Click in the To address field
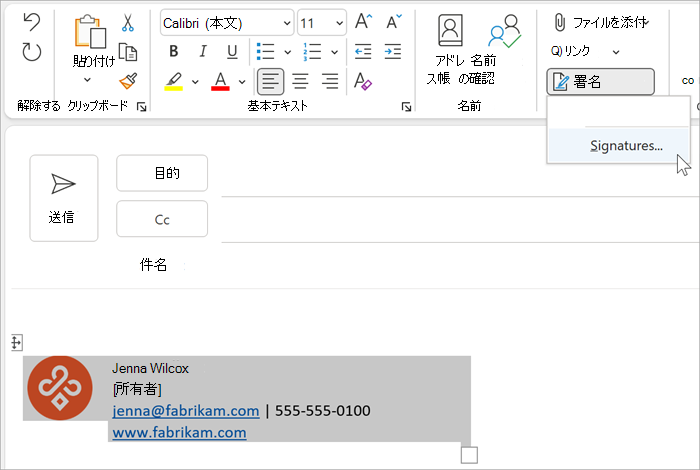Image resolution: width=700 pixels, height=470 pixels. coord(460,176)
